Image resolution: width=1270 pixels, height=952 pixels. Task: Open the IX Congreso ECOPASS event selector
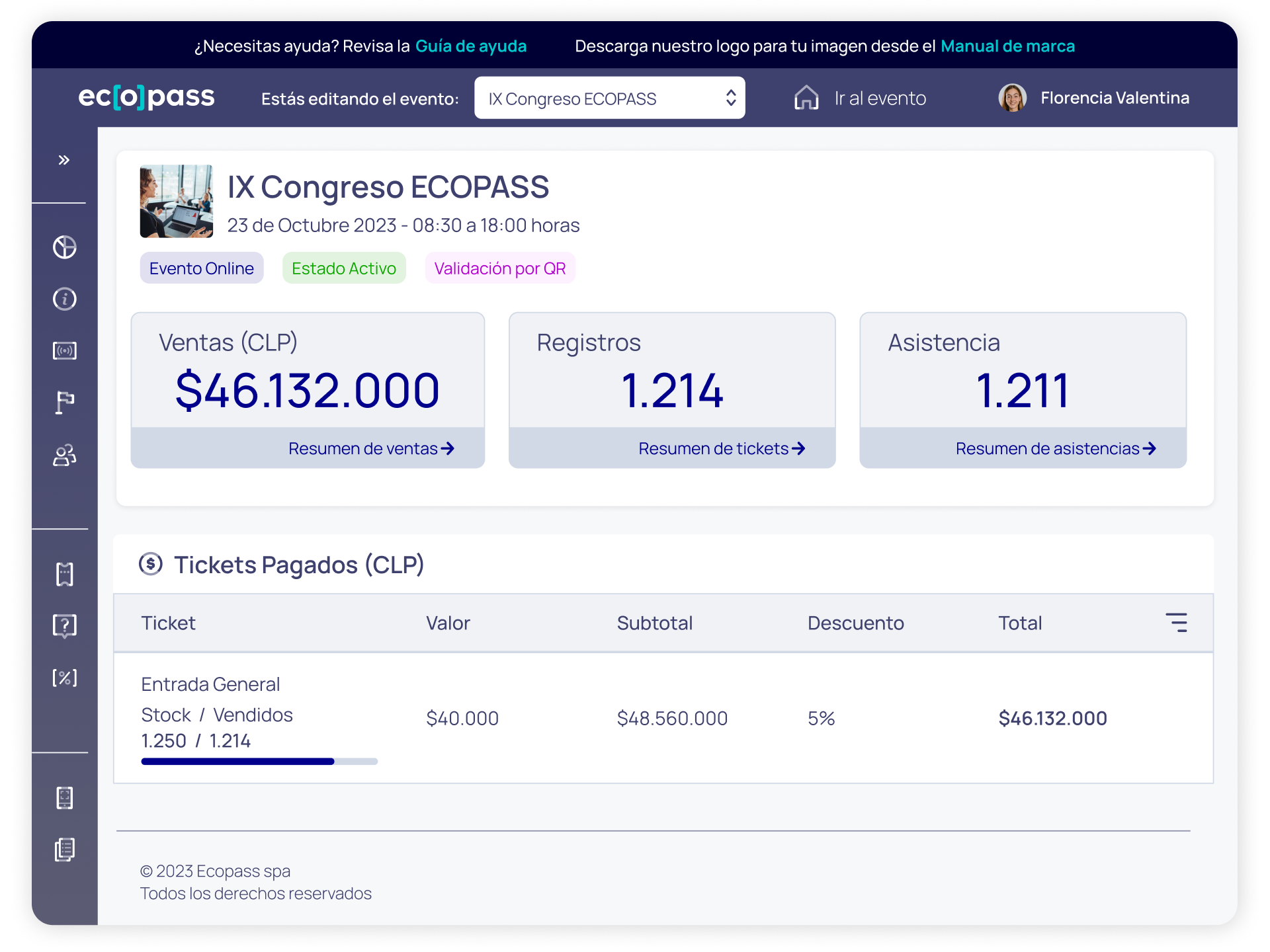pos(609,98)
